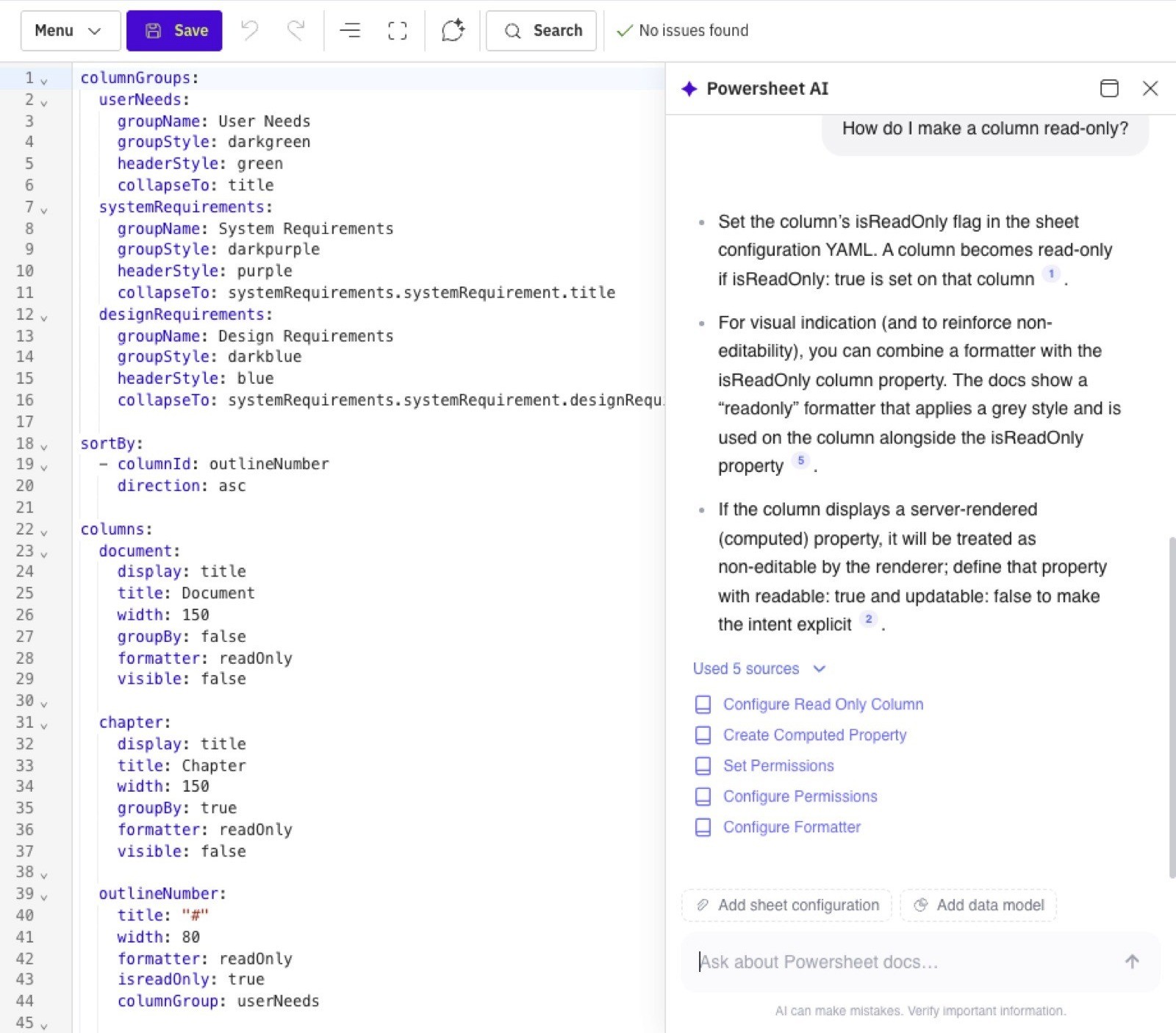This screenshot has width=1176, height=1033.
Task: Open citation 5 reference badge
Action: [800, 460]
